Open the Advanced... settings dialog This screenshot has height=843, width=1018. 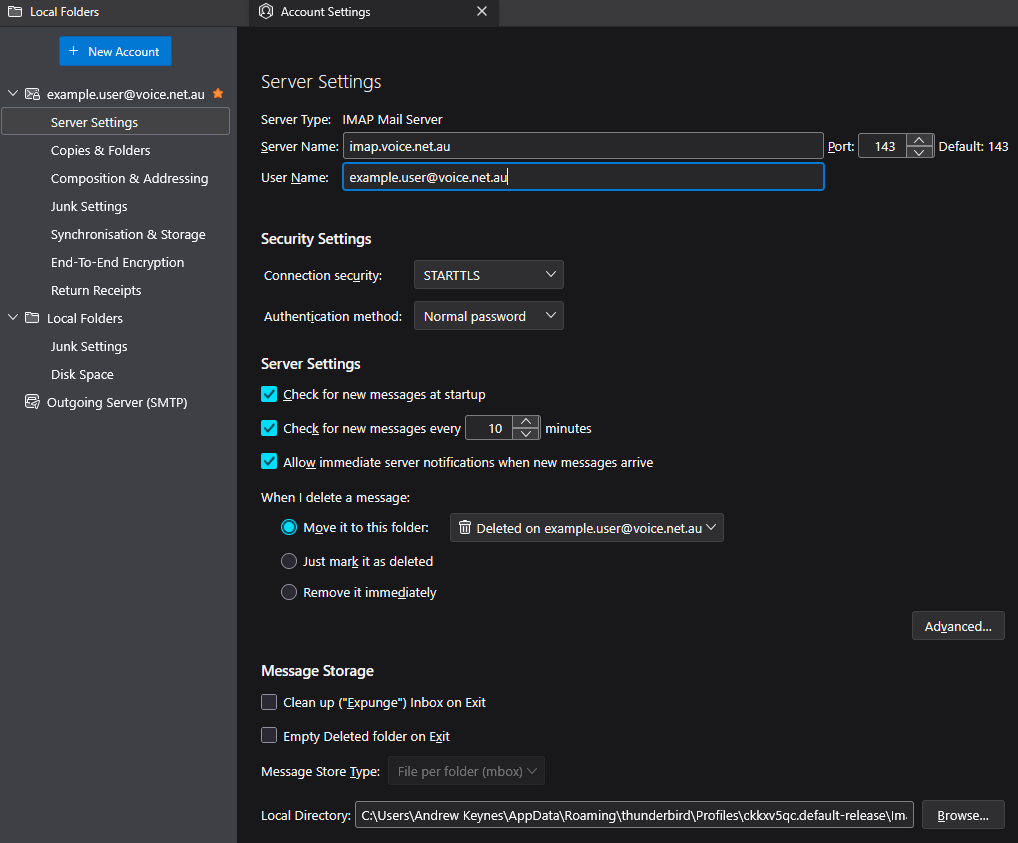pyautogui.click(x=957, y=626)
